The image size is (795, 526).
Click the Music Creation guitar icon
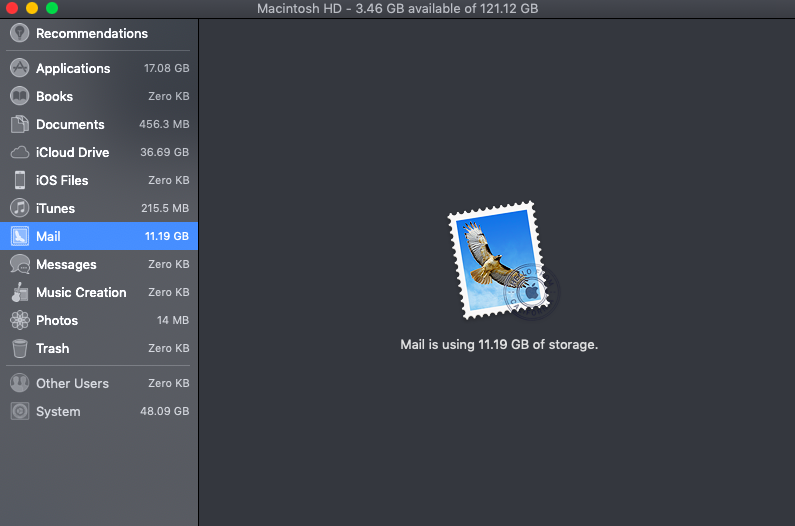[x=20, y=292]
